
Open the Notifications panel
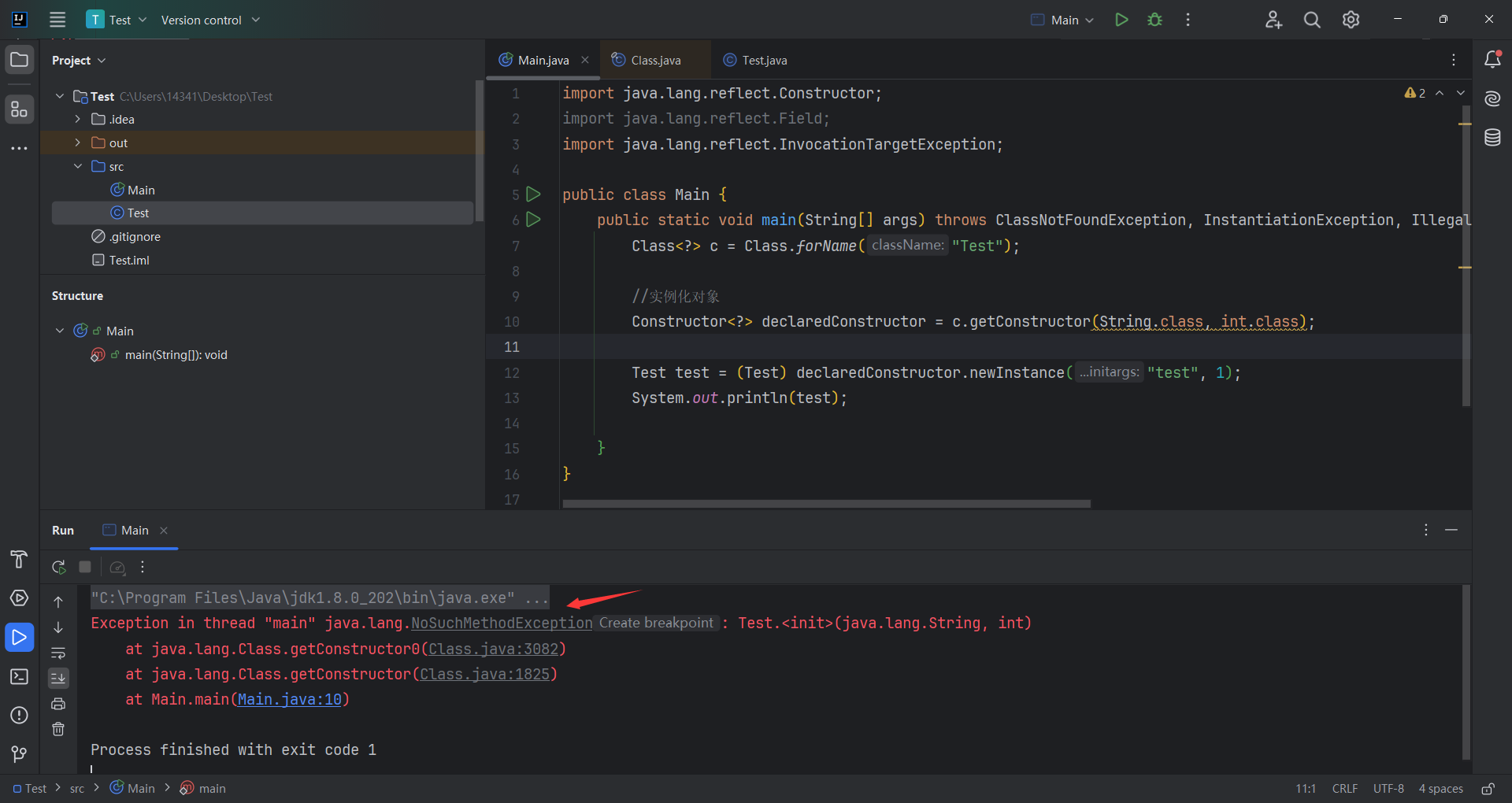point(1492,60)
